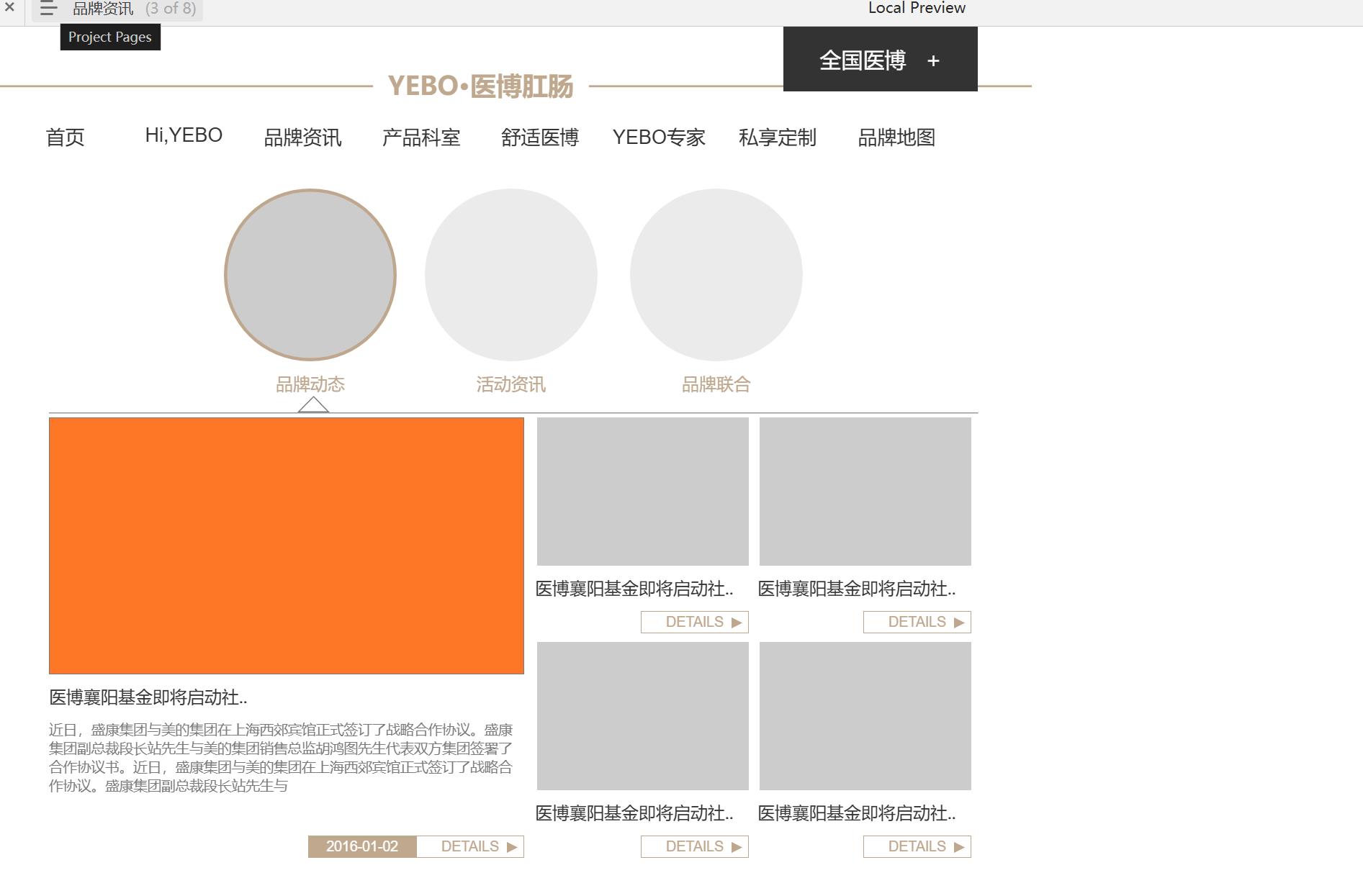Screen dimensions: 1363x896
Task: Open featured article title below orange image
Action: pos(148,697)
